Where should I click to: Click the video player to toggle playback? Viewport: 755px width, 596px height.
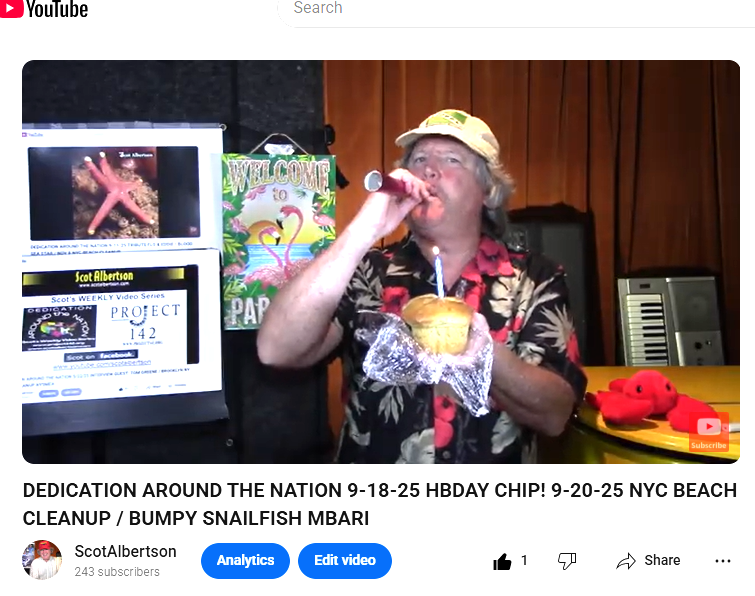pos(381,262)
